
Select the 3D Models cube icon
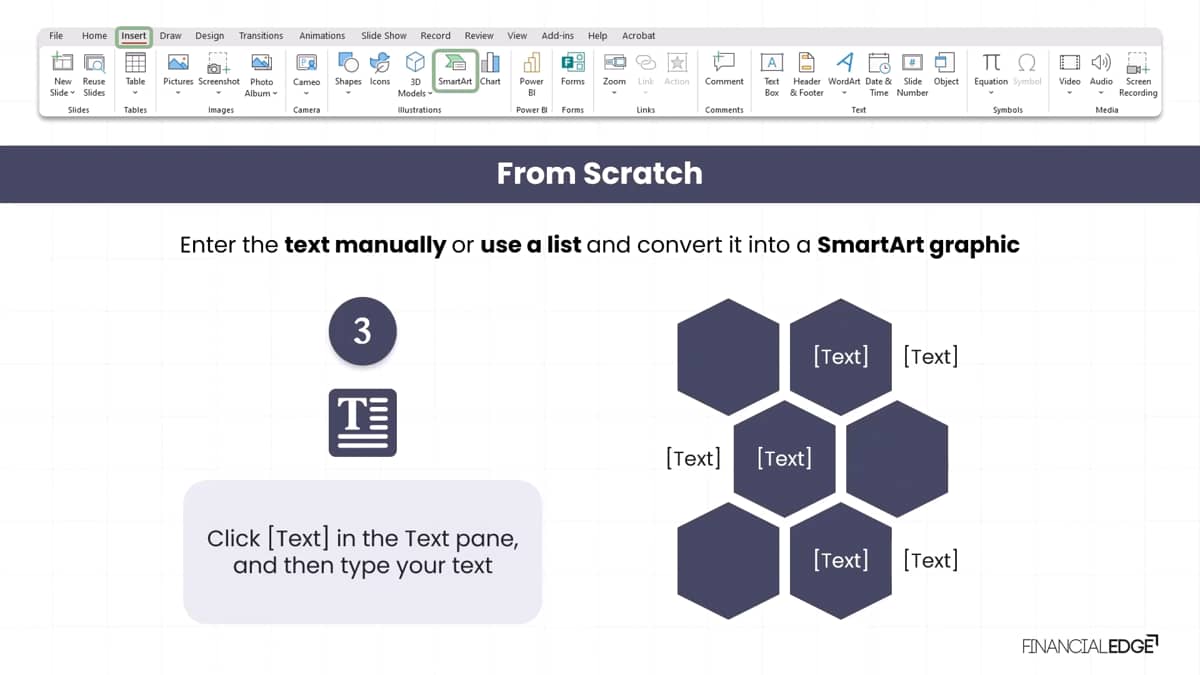pos(415,63)
